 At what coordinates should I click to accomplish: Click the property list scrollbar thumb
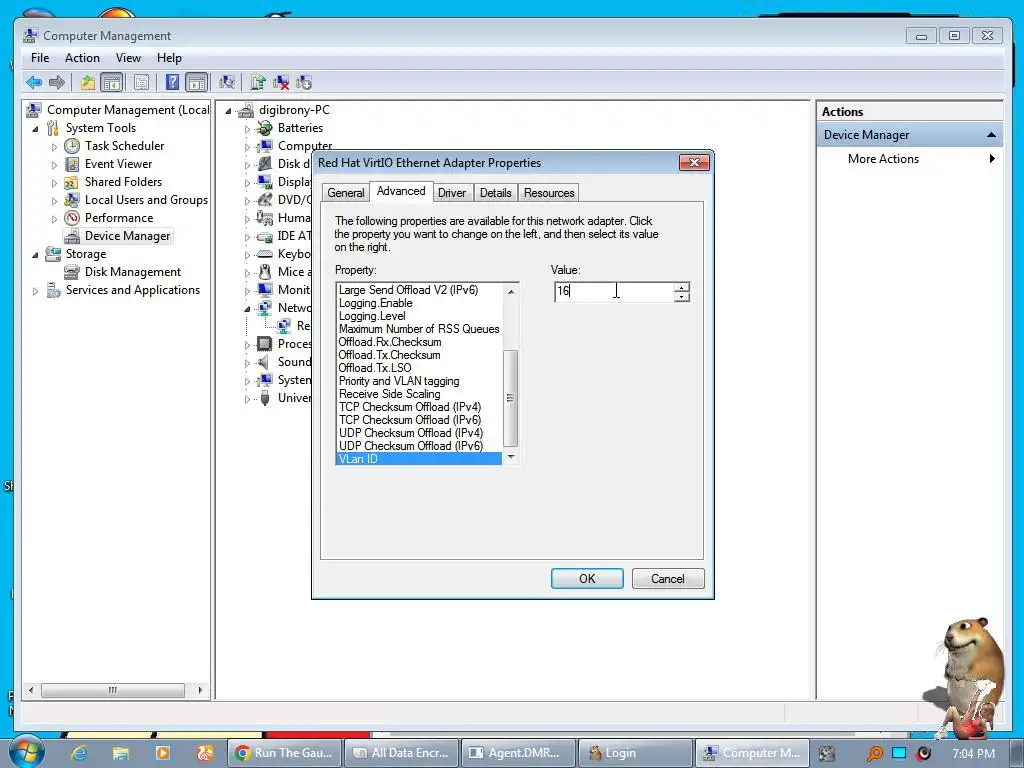pos(511,397)
